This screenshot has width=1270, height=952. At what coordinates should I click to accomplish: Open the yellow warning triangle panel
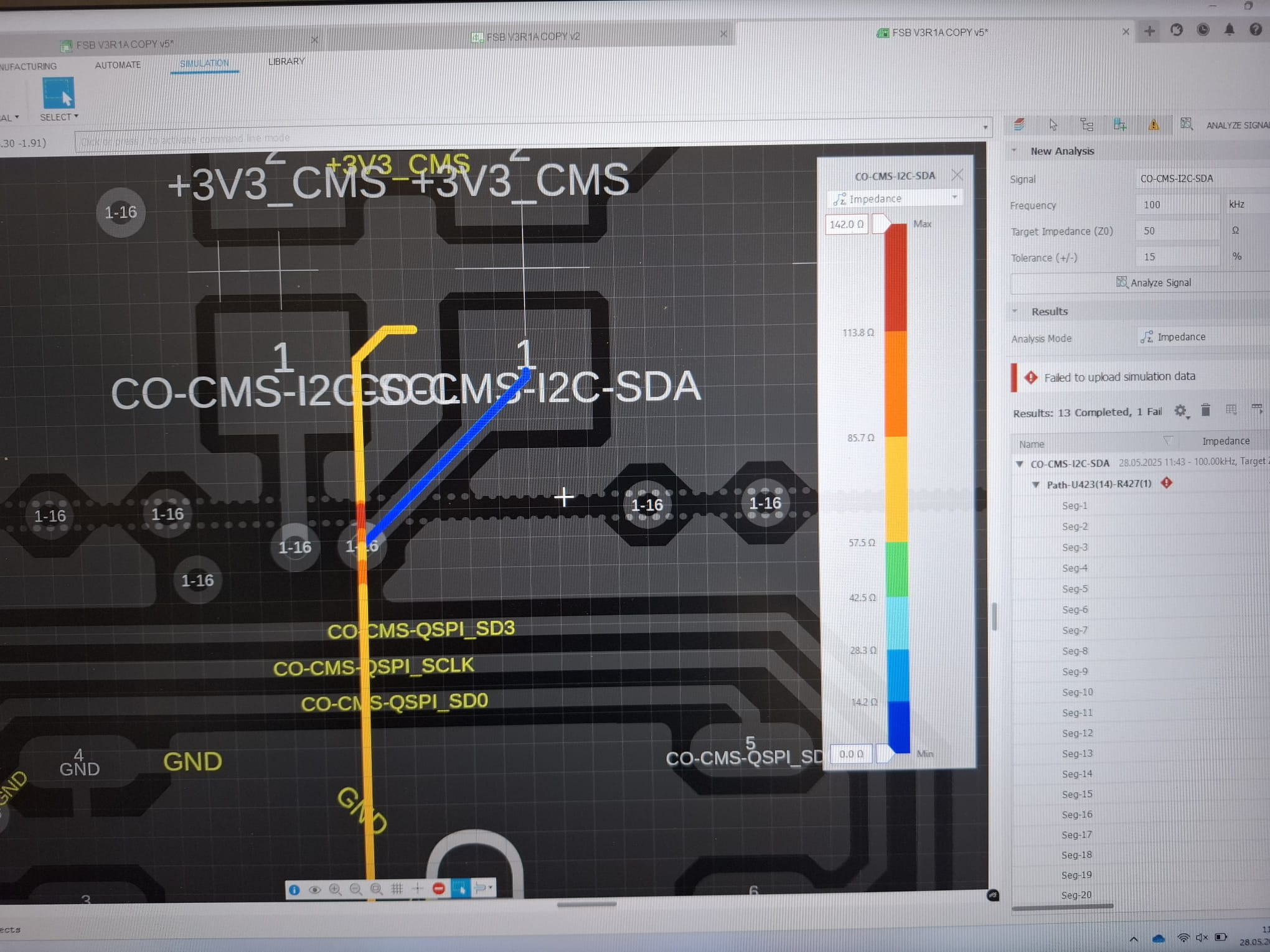(1154, 124)
